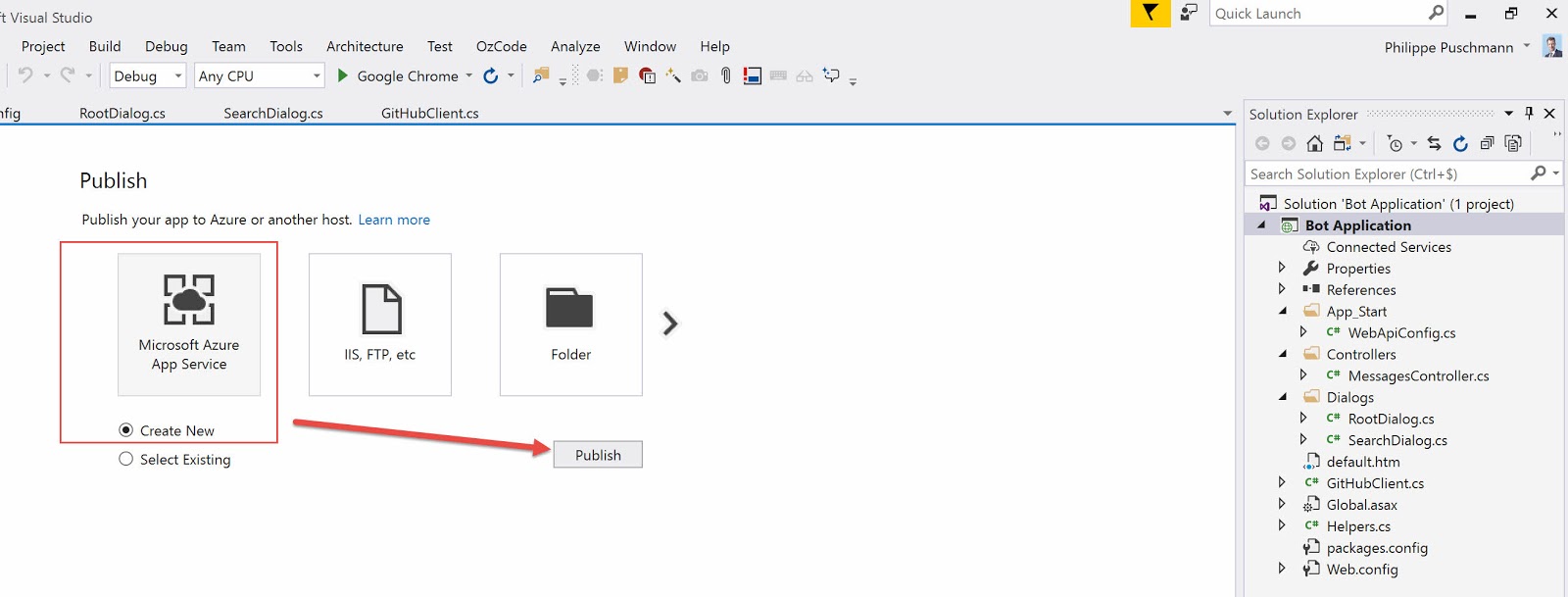Image resolution: width=1568 pixels, height=597 pixels.
Task: Click the Collapse All icon in Solution Explorer
Action: [x=1487, y=144]
